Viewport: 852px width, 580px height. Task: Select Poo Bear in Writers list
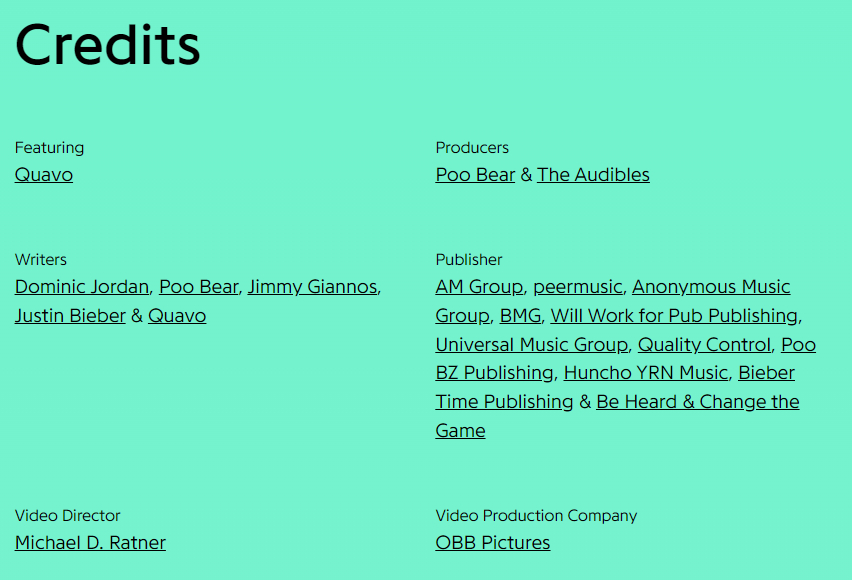[x=198, y=287]
